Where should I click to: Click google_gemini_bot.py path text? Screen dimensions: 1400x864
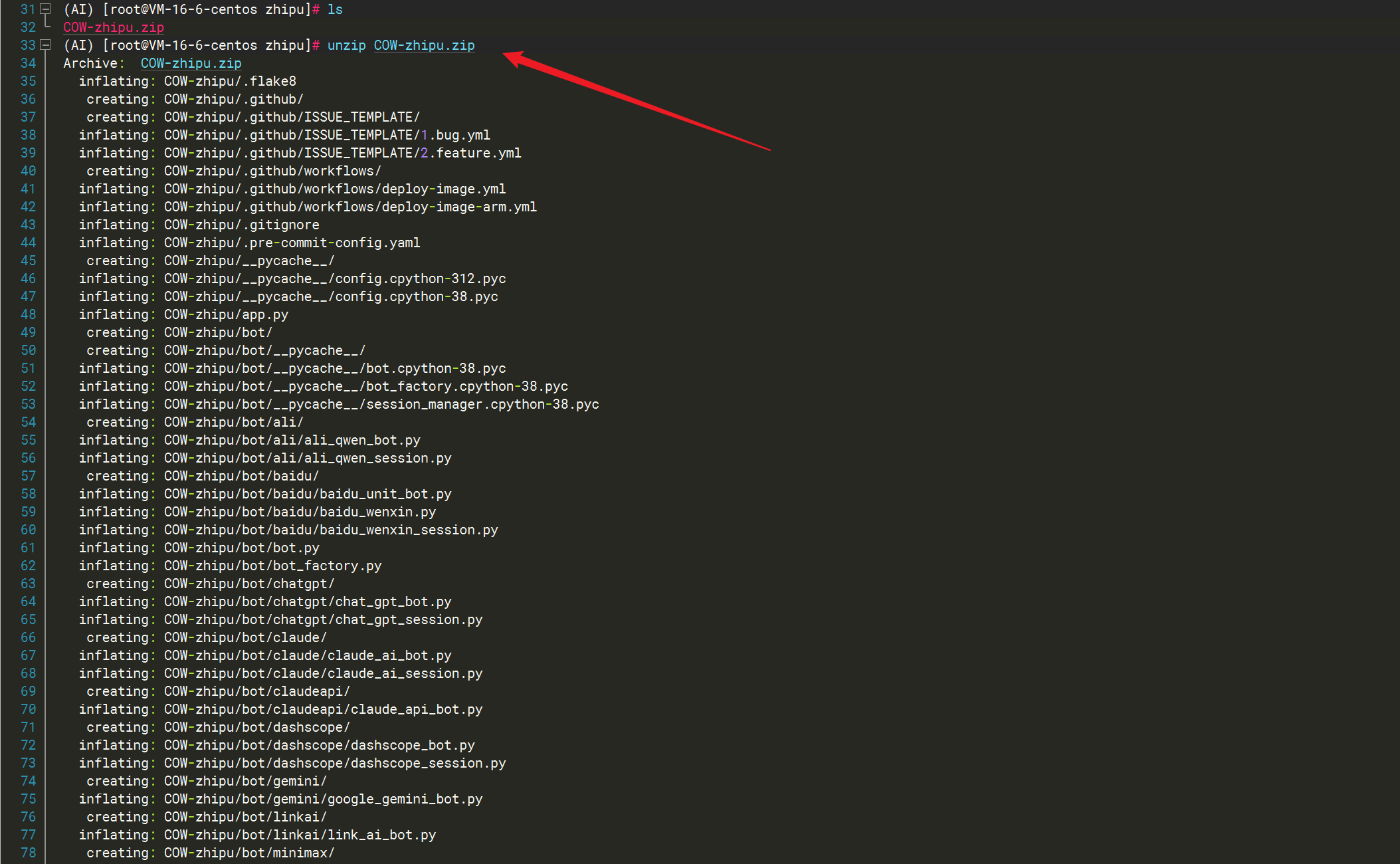point(405,799)
